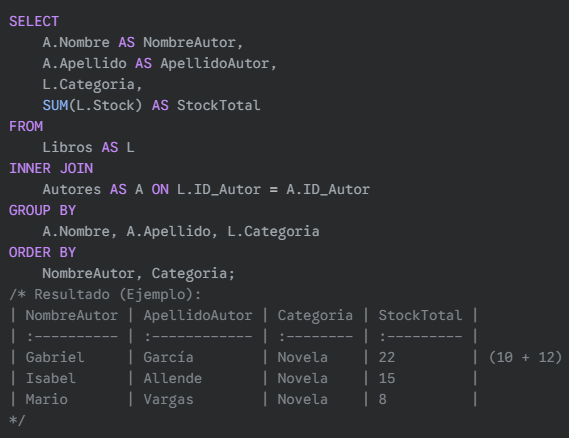The height and width of the screenshot is (438, 569).
Task: Click the Resultado (Ejemplo) comment line
Action: pyautogui.click(x=105, y=295)
